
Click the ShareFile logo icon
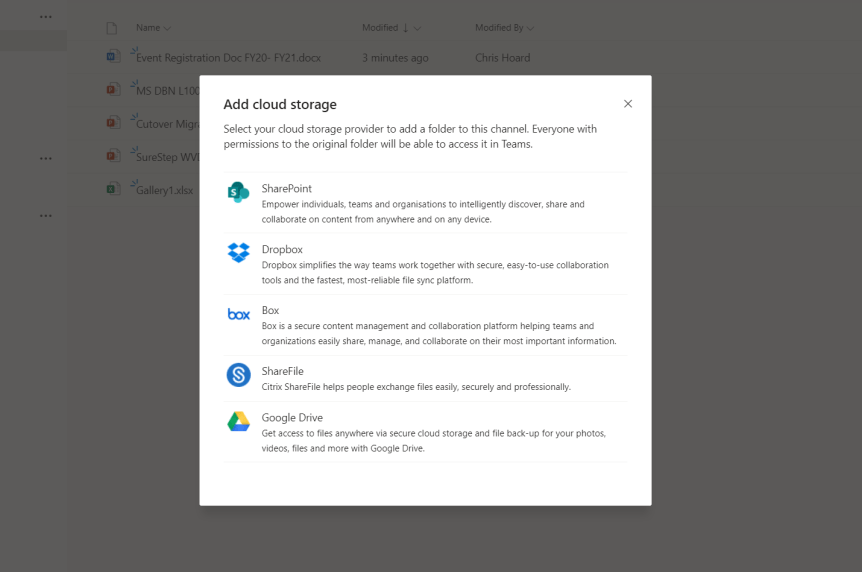(238, 375)
